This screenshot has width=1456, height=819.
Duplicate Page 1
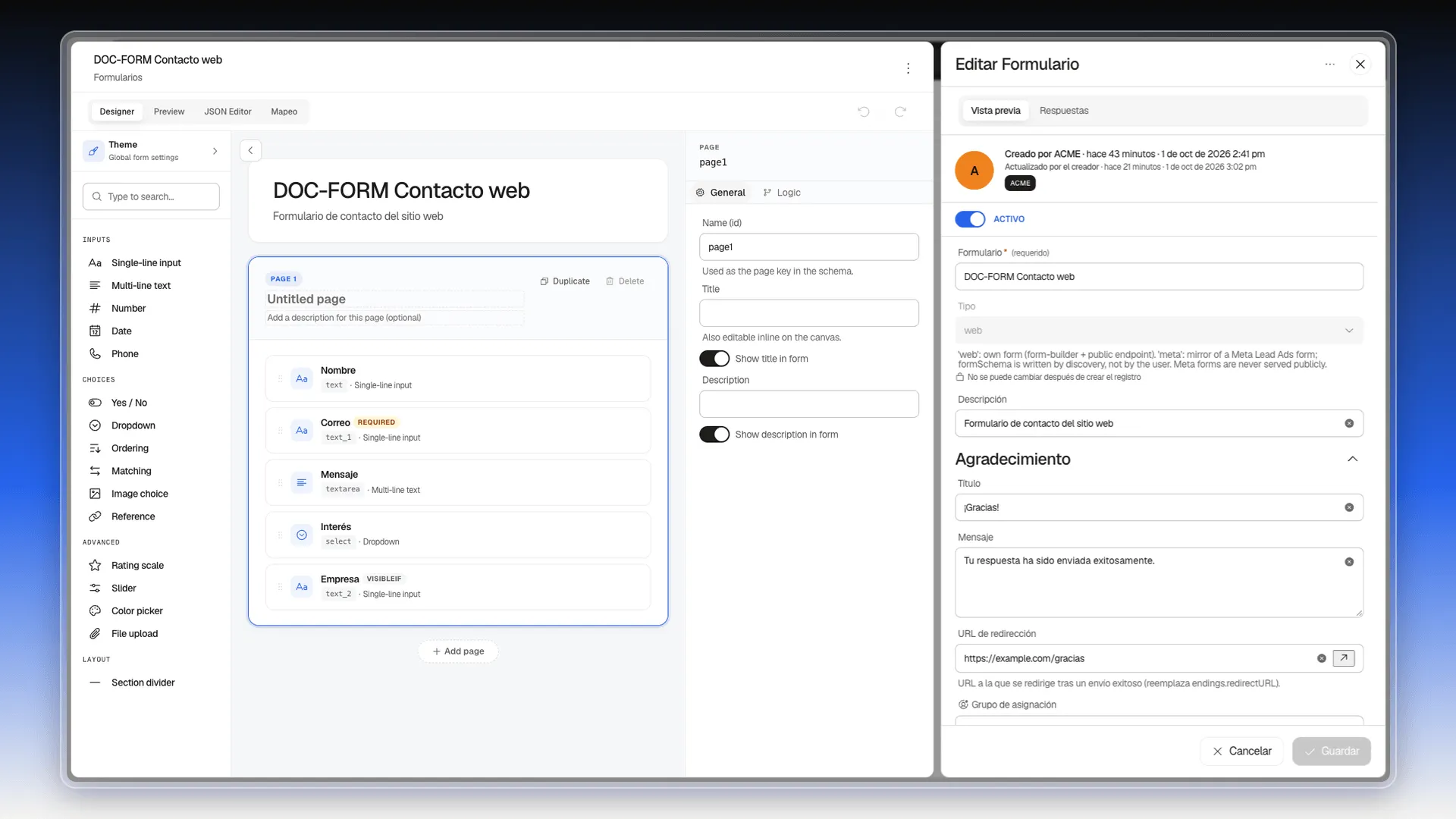pyautogui.click(x=565, y=281)
